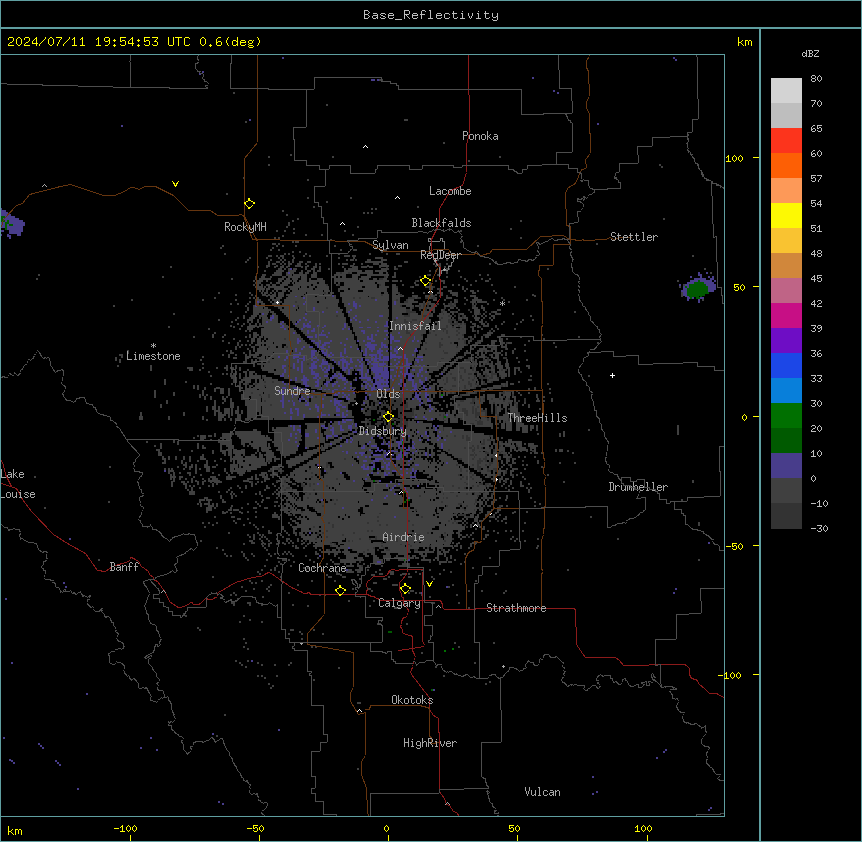Pick the light blue 30-33 dBZ legend swatch
This screenshot has height=842, width=862.
[x=786, y=390]
